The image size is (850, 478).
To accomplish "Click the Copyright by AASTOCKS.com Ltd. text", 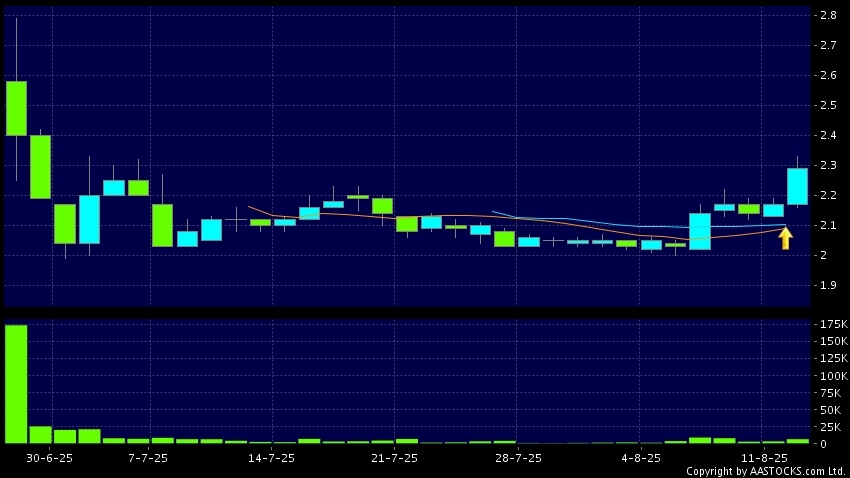I will pos(765,471).
